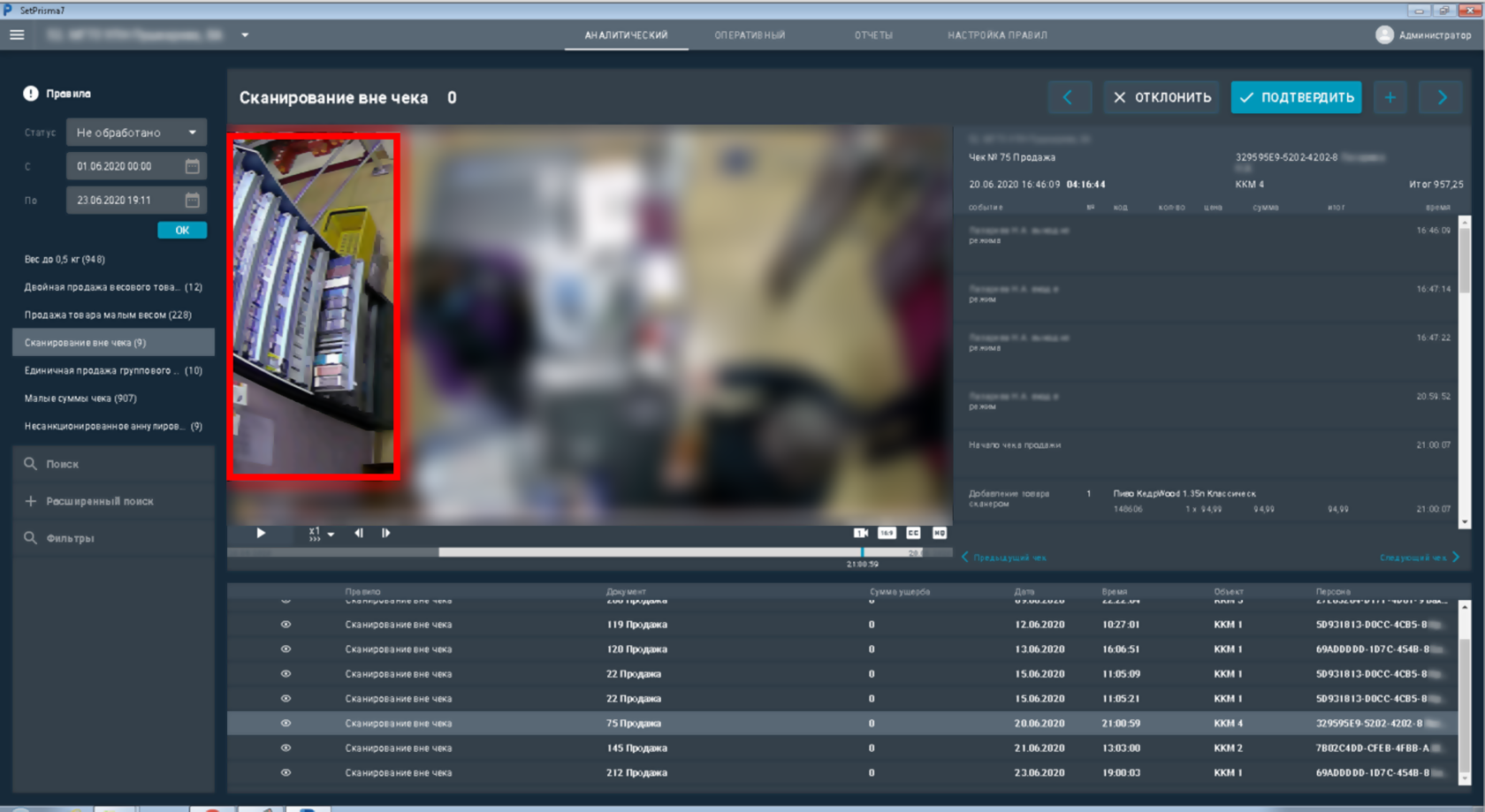This screenshot has width=1485, height=812.
Task: Click the plus icon beside Расширенный поиск
Action: point(30,501)
